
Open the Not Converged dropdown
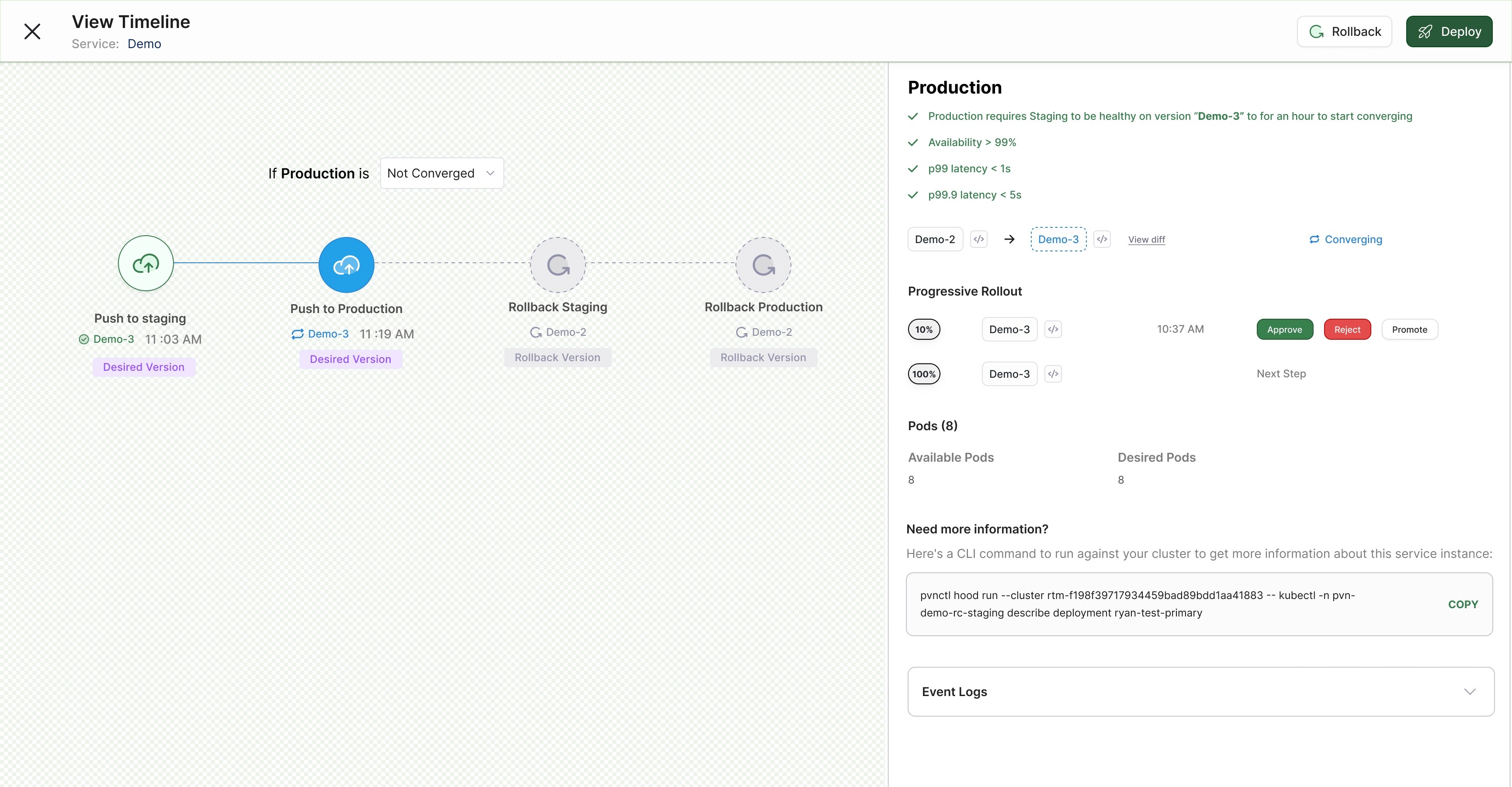click(441, 173)
